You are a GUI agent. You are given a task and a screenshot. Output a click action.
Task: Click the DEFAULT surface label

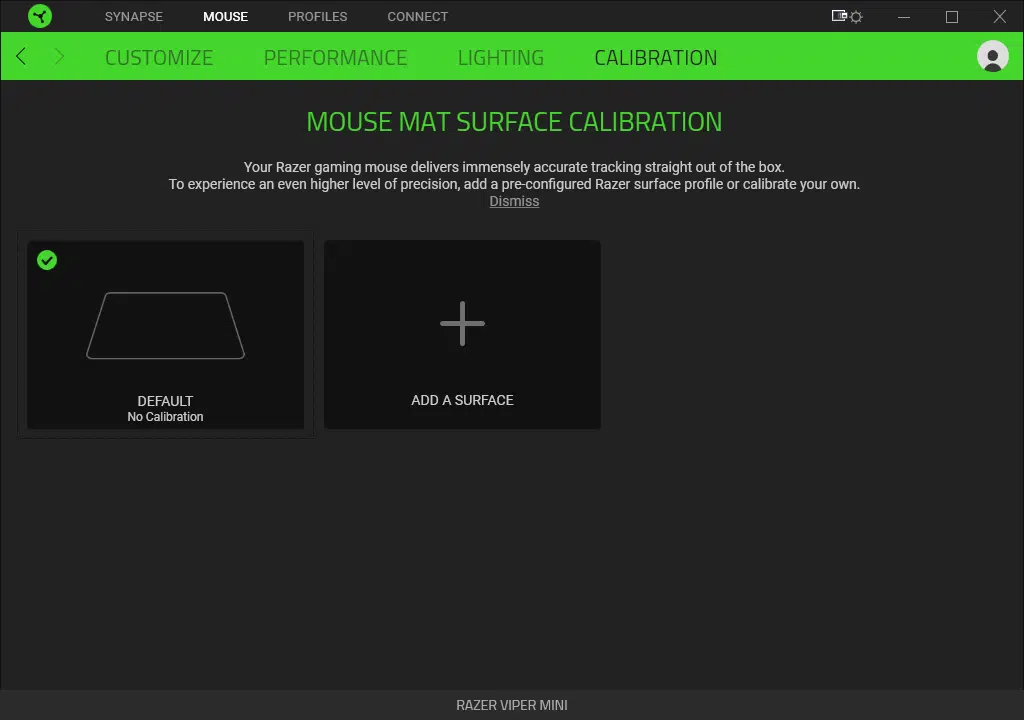[165, 401]
